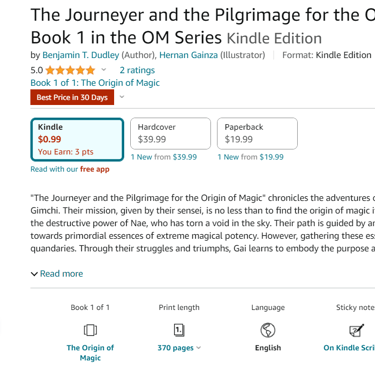Select the Hardcover $39.99 format option
This screenshot has width=375, height=366.
pos(170,133)
